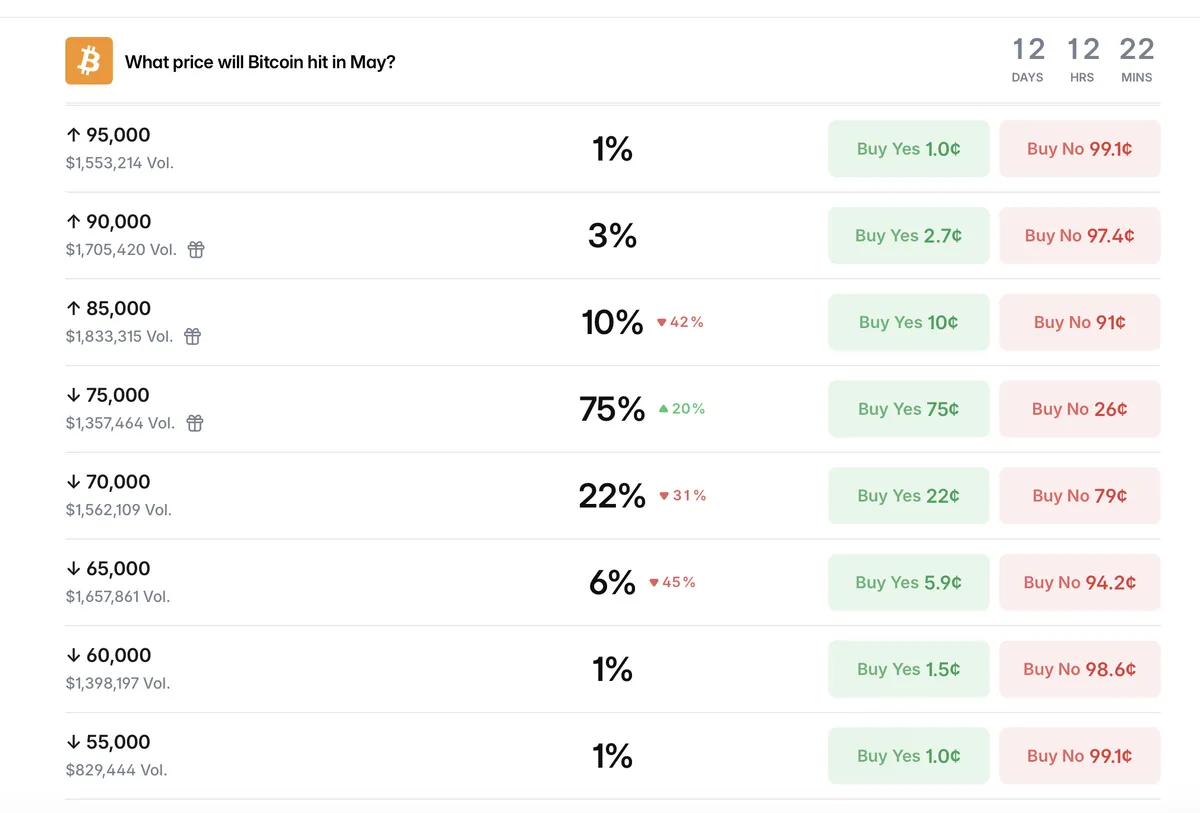This screenshot has width=1200, height=813.
Task: Buy No at 97.4¢ for ↑ 90,000
Action: pos(1080,236)
